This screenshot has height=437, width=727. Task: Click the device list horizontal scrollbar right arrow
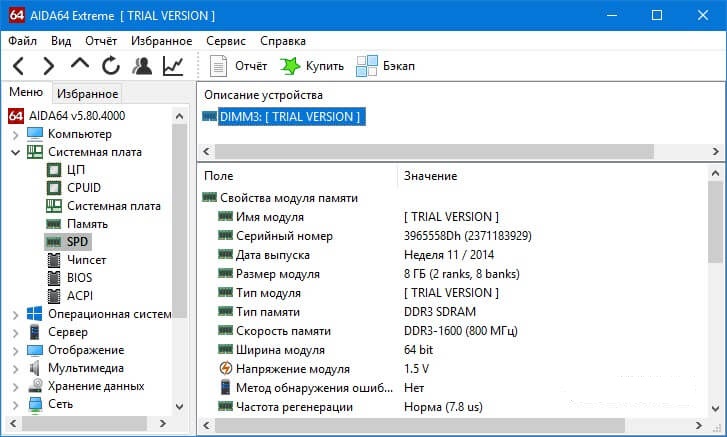pyautogui.click(x=715, y=151)
